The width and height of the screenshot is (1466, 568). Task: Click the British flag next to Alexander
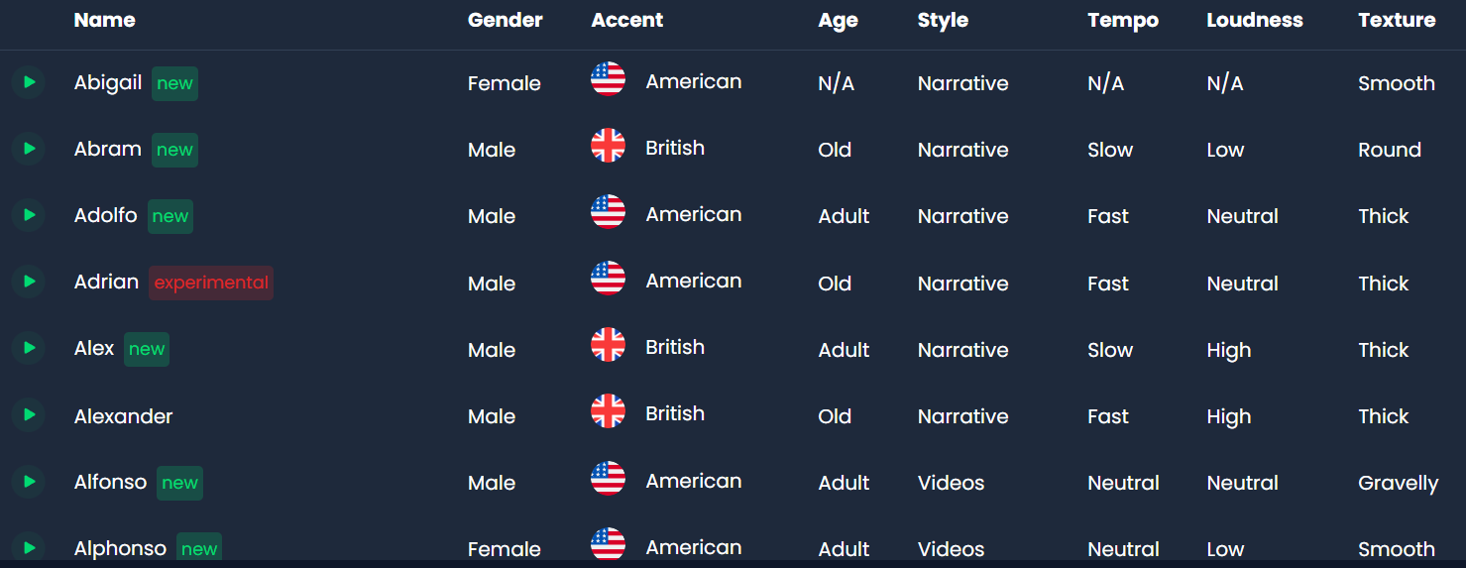[x=608, y=411]
